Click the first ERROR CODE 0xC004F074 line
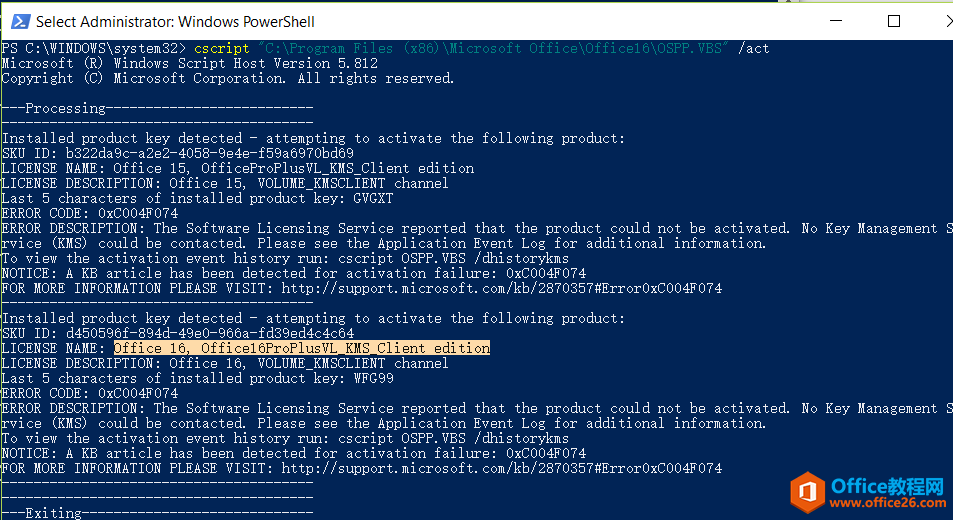Viewport: 953px width, 520px height. [90, 213]
